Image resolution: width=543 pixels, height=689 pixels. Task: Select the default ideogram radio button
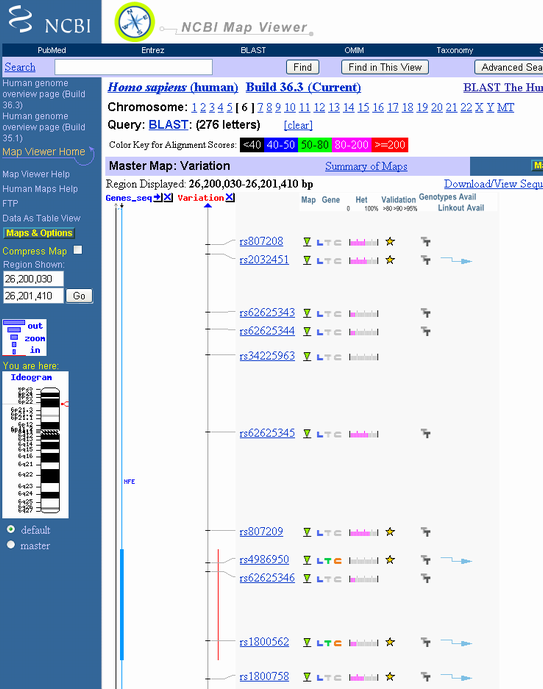11,529
